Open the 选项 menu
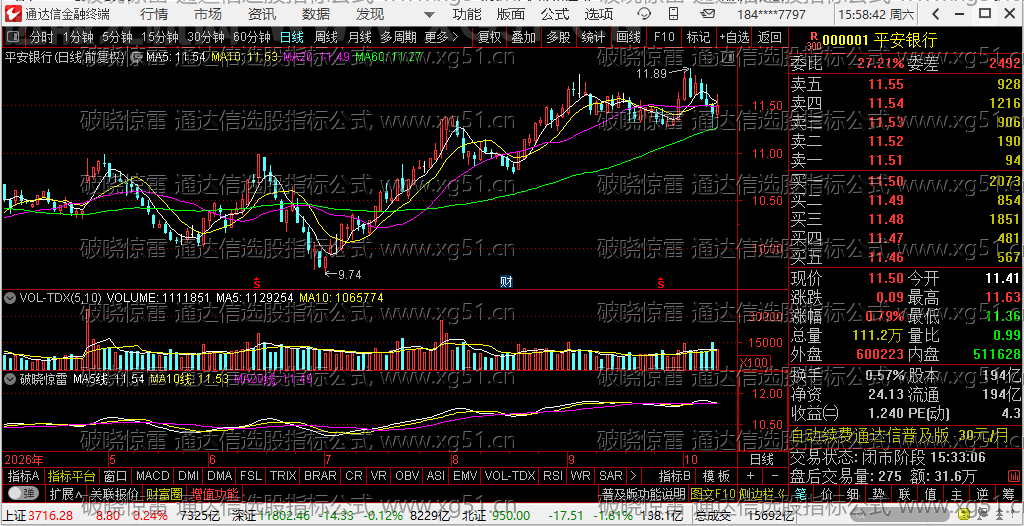 coord(599,14)
